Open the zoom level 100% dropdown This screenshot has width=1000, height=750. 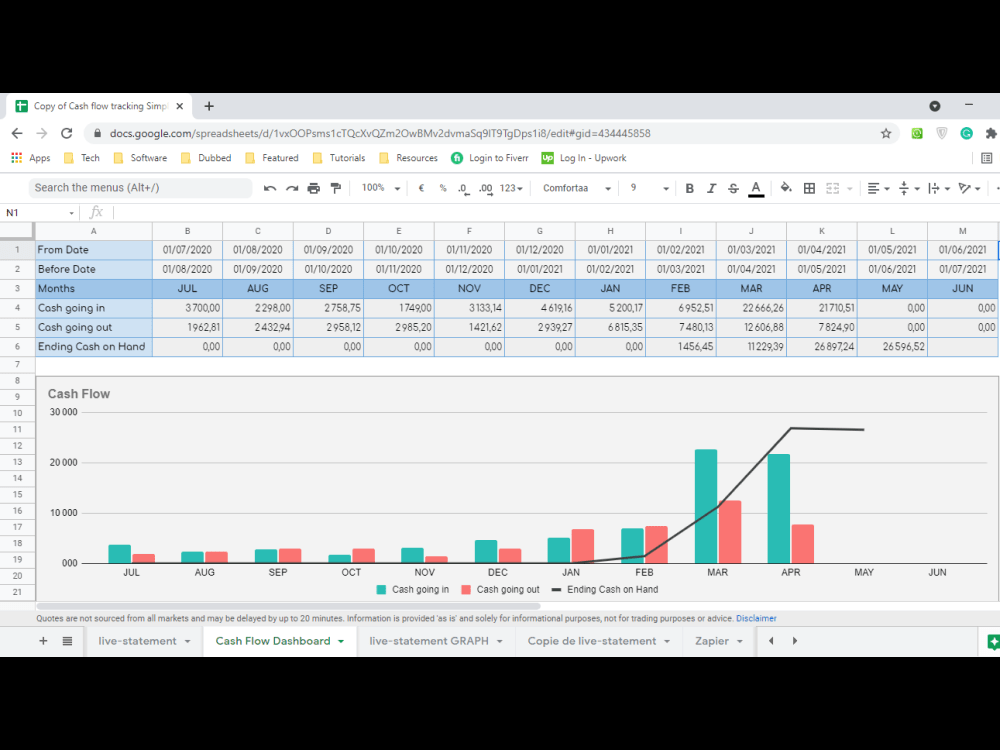coord(378,187)
